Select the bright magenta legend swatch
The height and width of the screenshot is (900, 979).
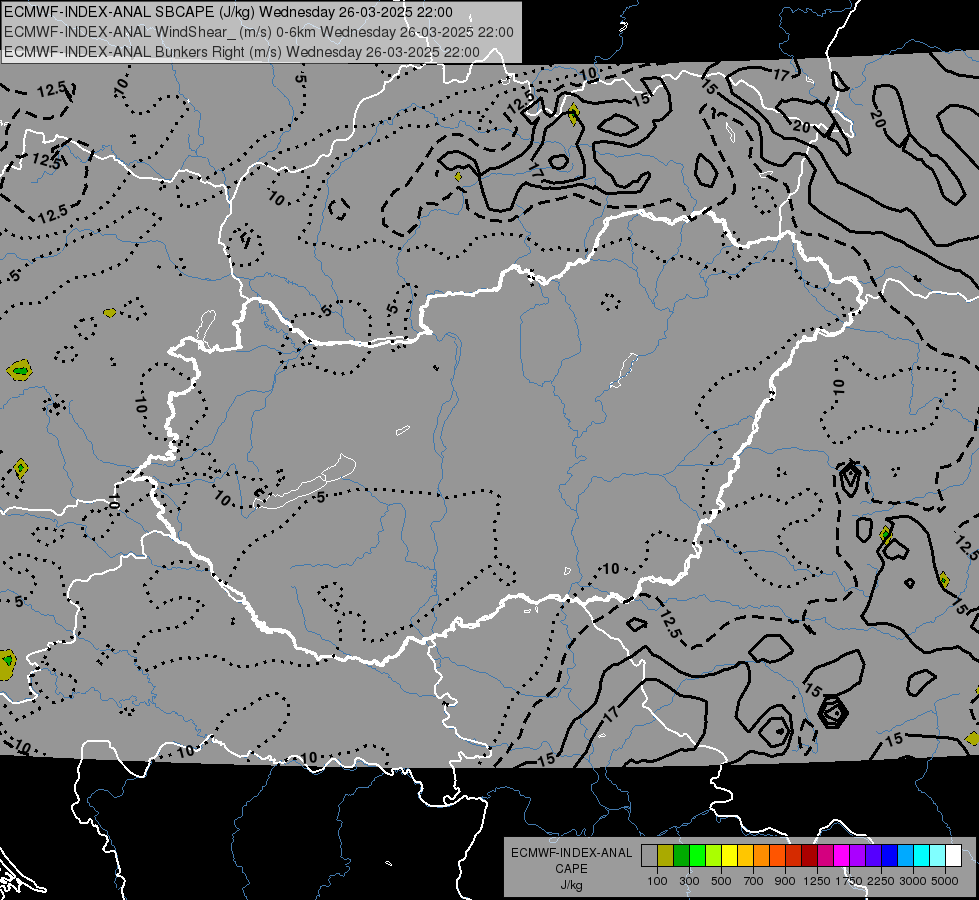[x=842, y=856]
